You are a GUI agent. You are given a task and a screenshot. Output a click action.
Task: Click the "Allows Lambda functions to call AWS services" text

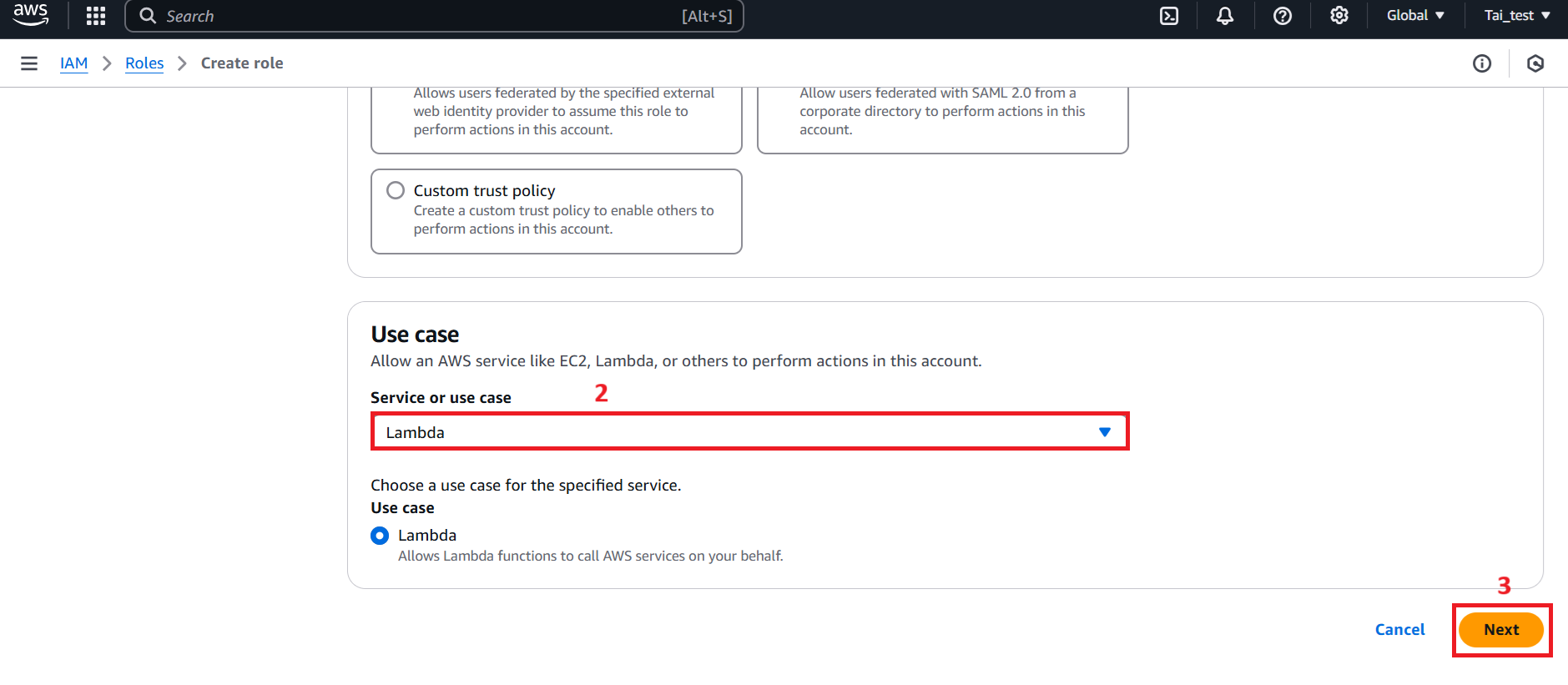(x=590, y=556)
